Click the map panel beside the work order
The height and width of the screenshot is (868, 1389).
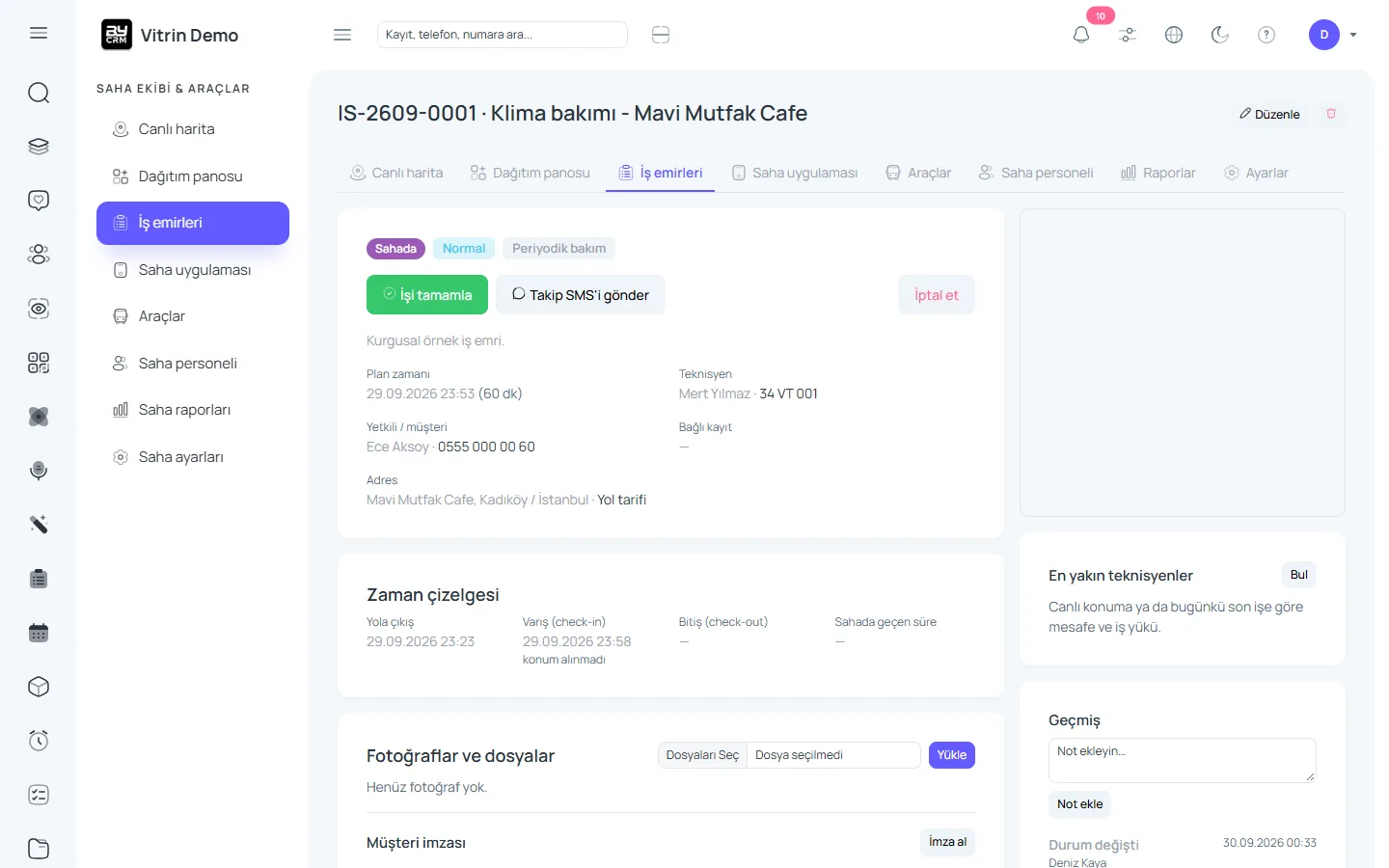[1183, 363]
